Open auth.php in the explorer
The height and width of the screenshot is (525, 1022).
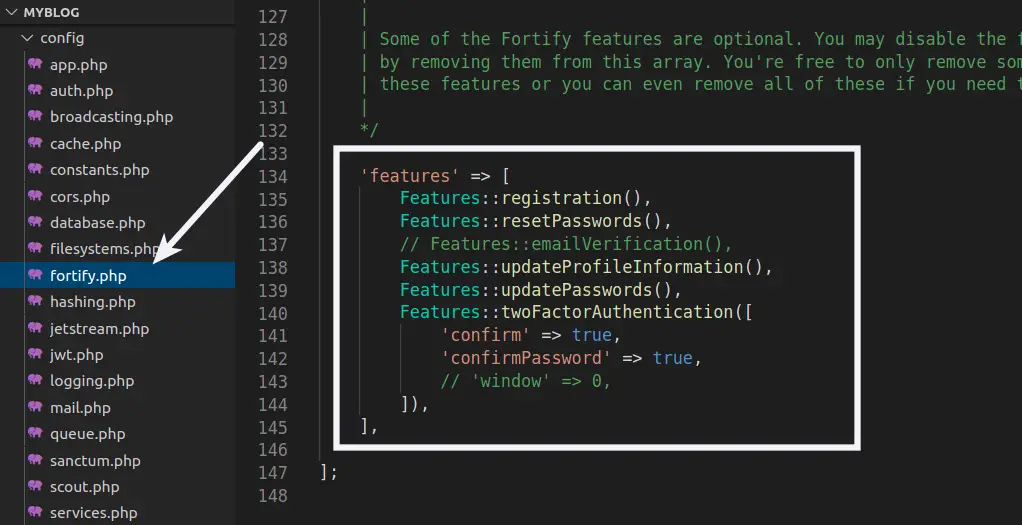pyautogui.click(x=81, y=91)
